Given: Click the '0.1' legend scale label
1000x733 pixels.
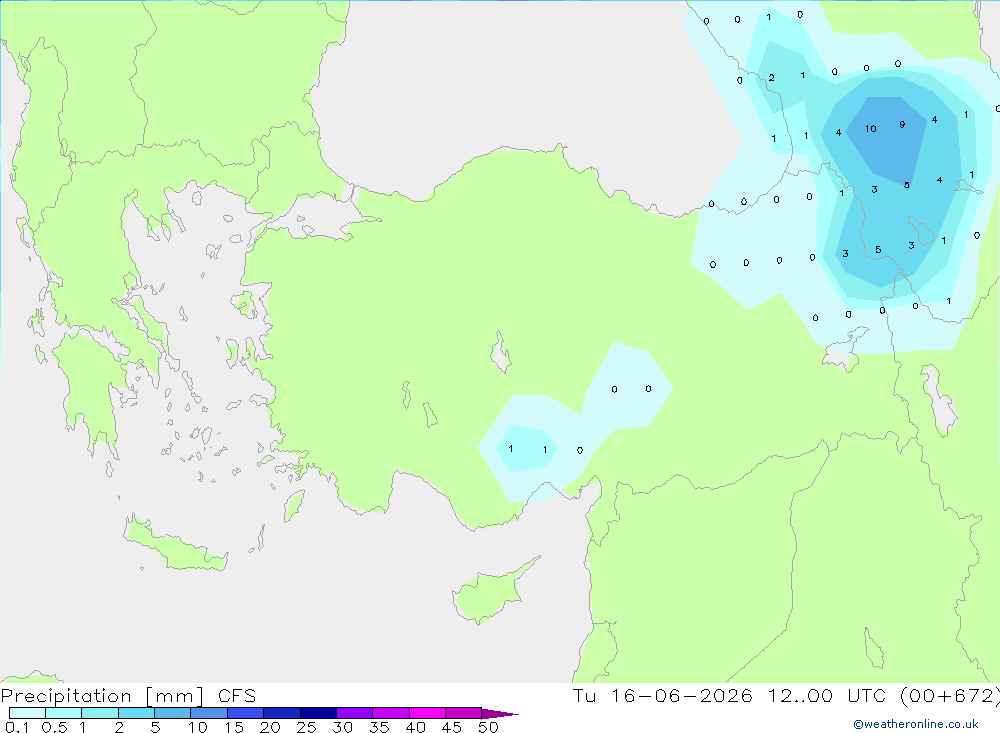Looking at the screenshot, I should click(x=17, y=727).
